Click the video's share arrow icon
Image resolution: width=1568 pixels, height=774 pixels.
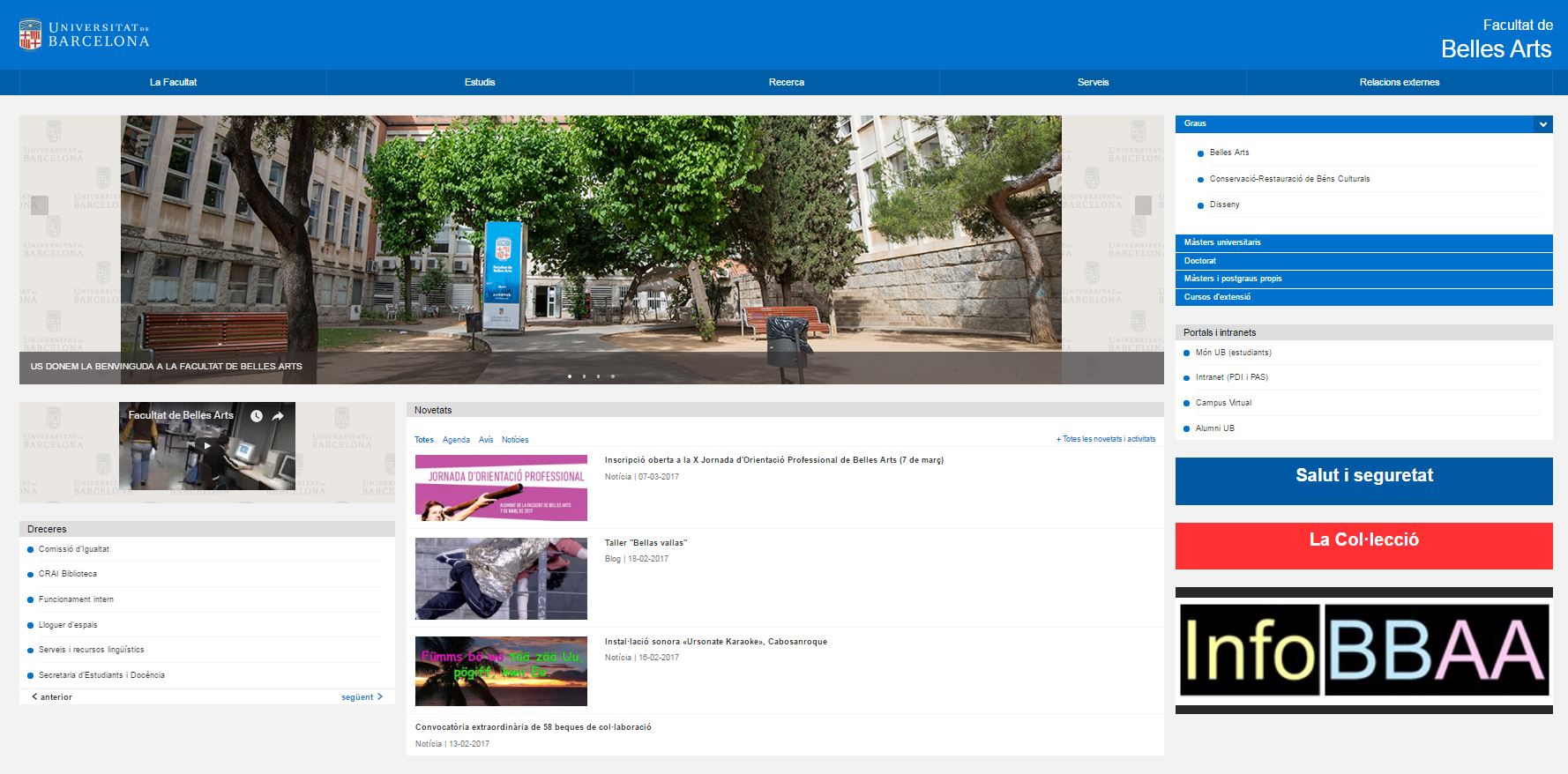[278, 416]
